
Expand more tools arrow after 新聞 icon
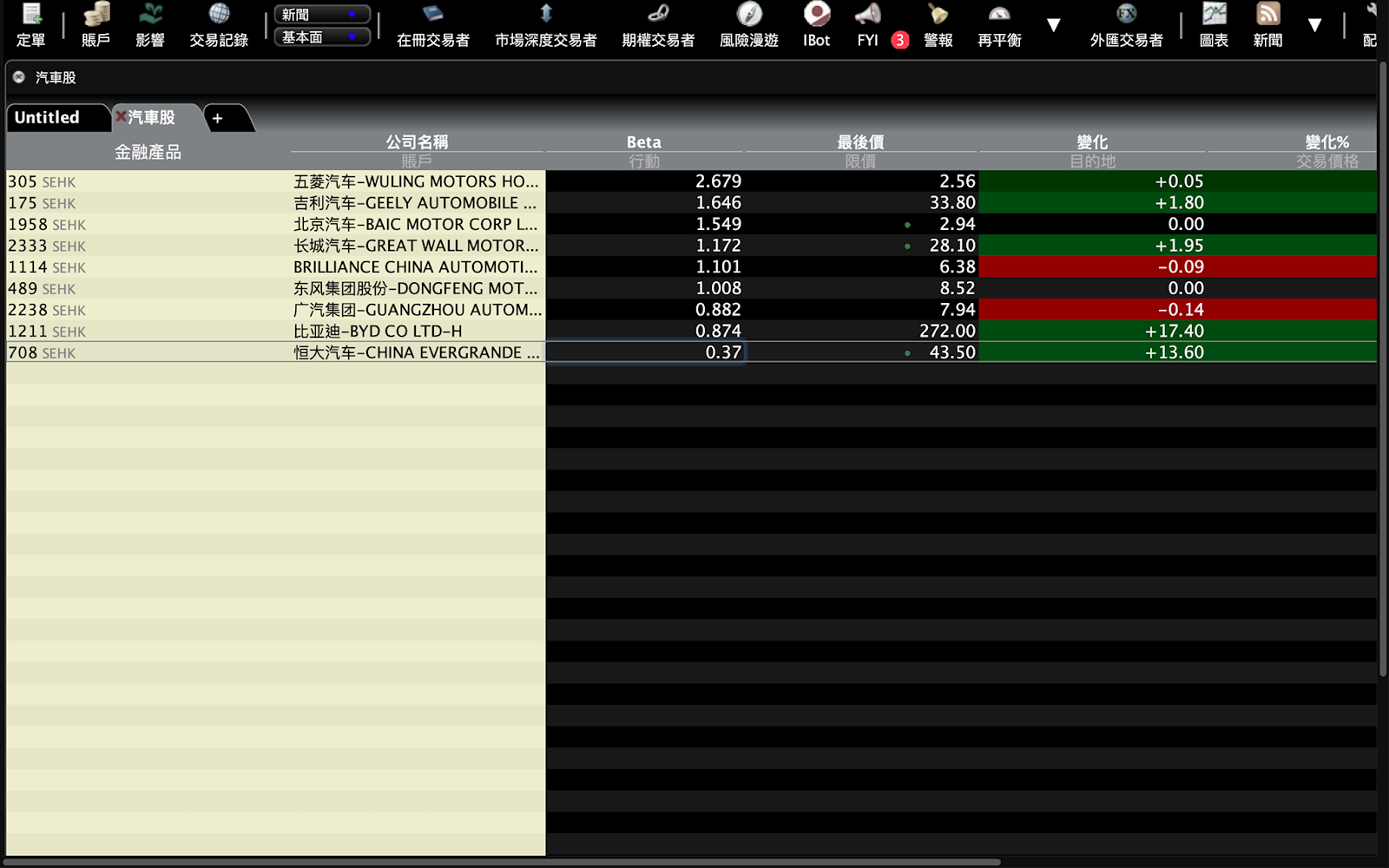point(1314,25)
